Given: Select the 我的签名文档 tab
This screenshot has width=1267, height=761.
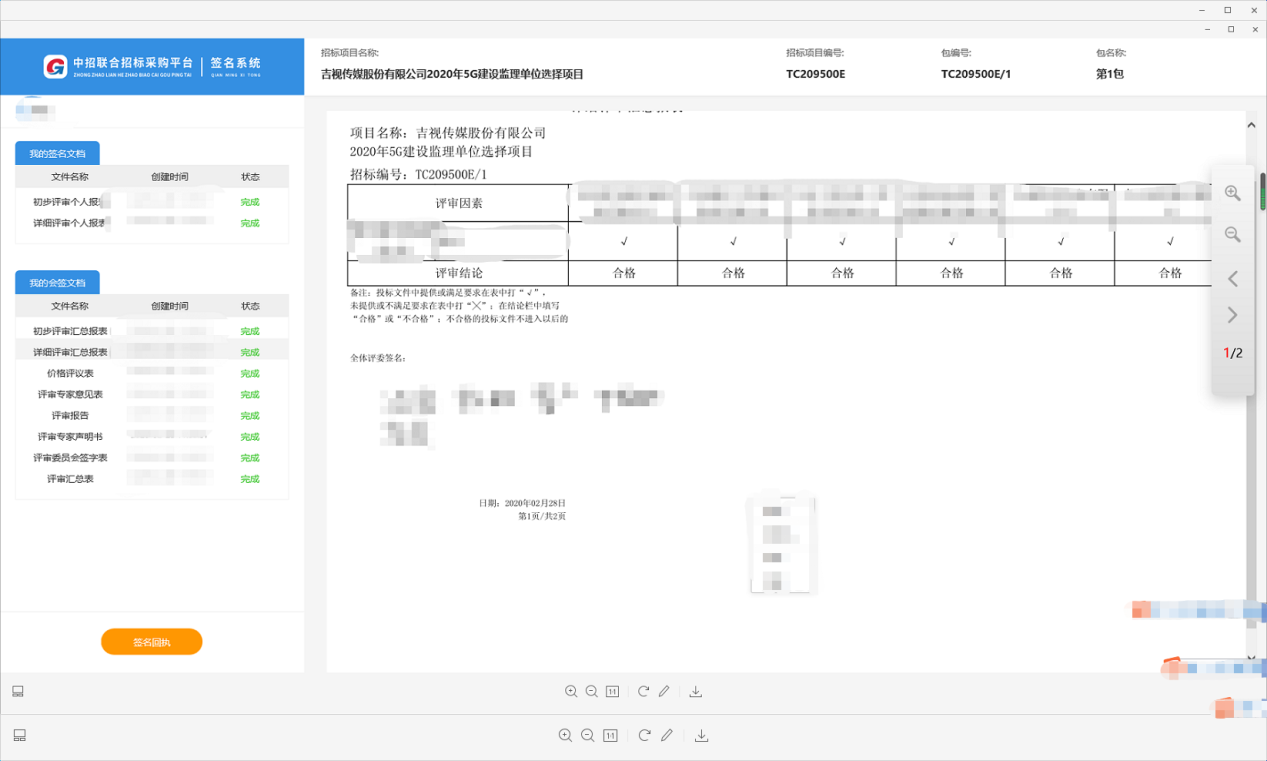Looking at the screenshot, I should pos(57,154).
